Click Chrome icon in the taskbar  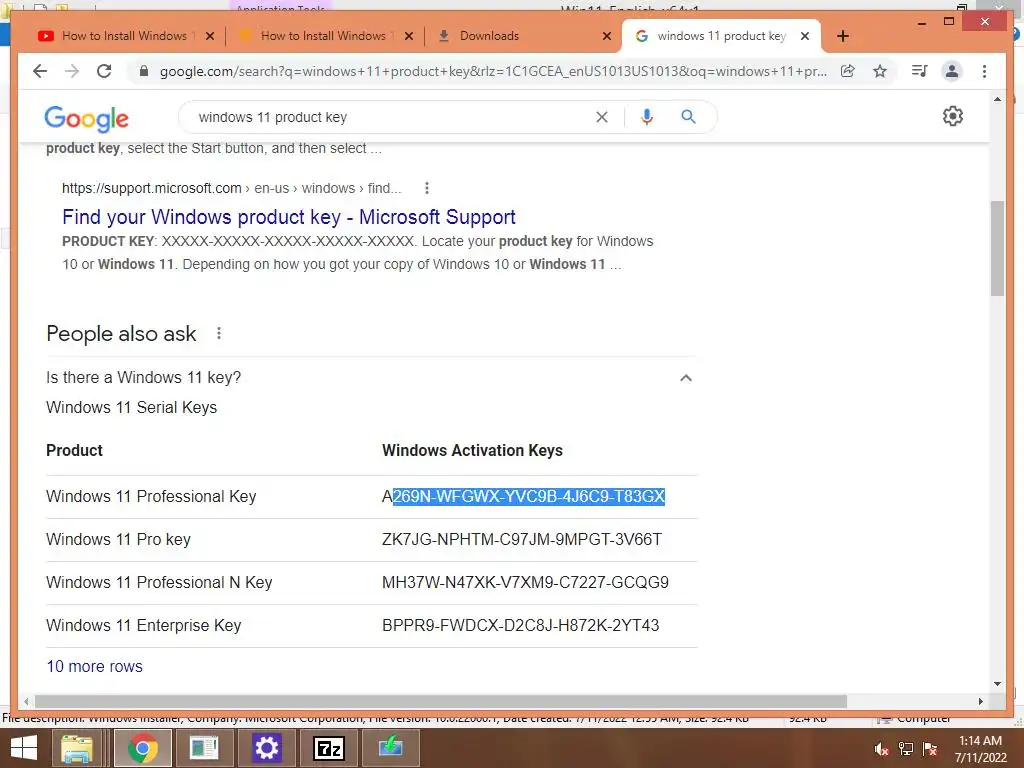point(142,748)
